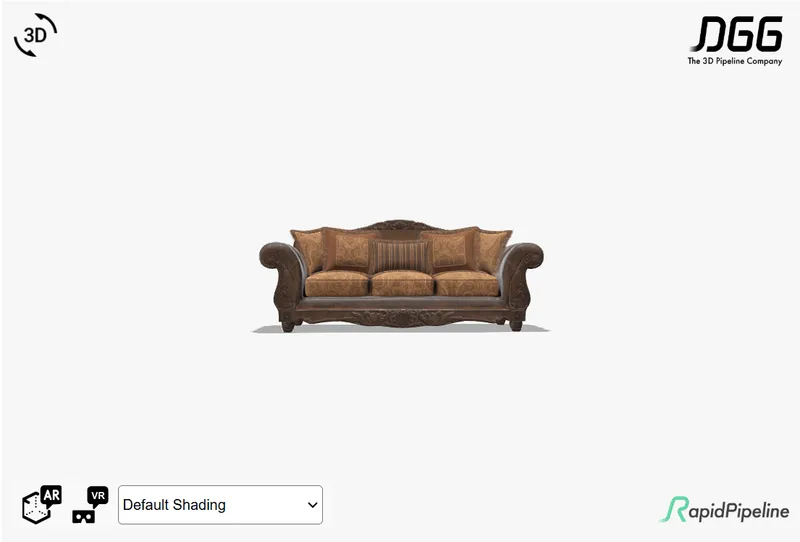
Task: Select the left seat cushion
Action: point(336,284)
